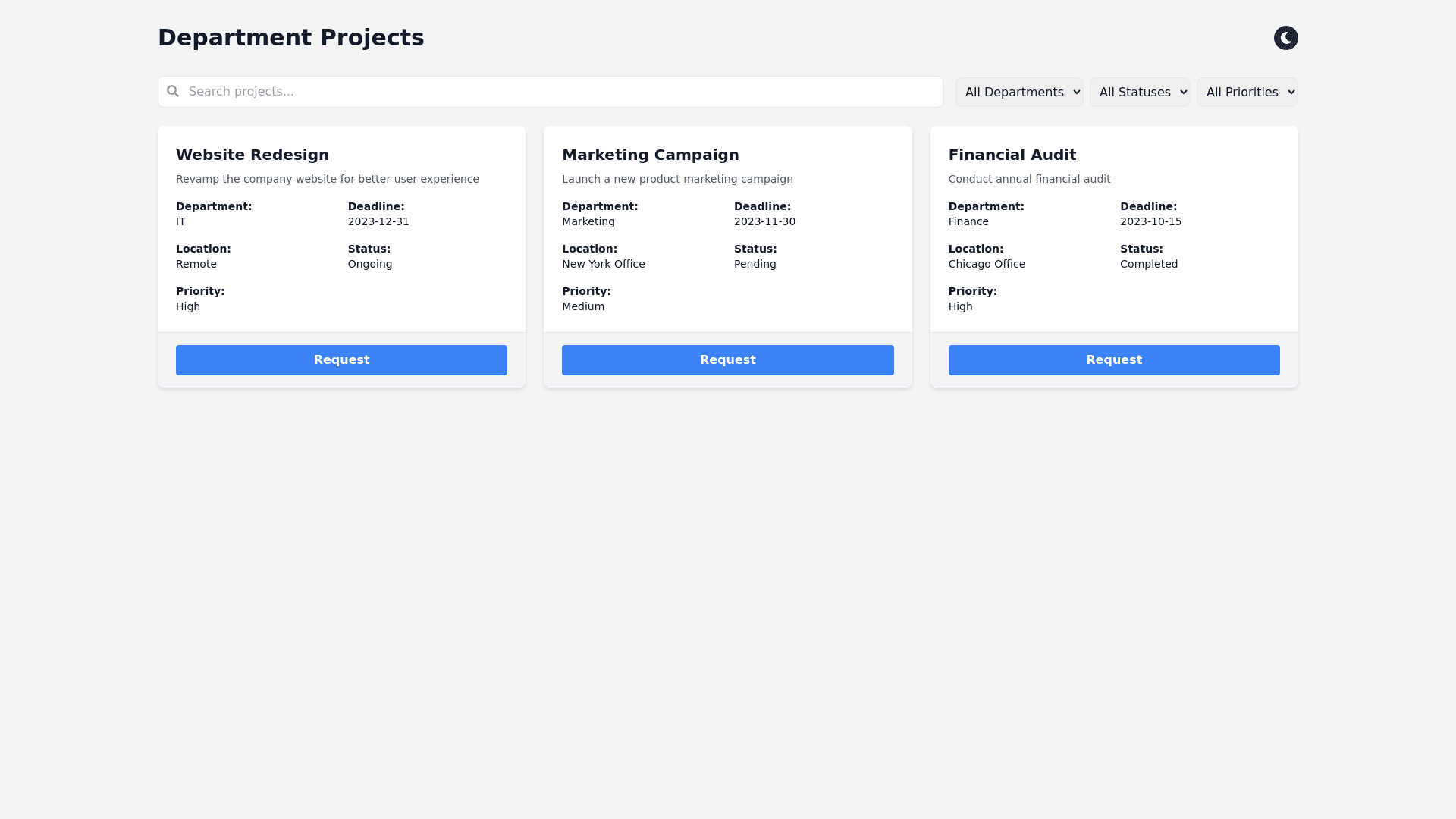This screenshot has height=819, width=1456.
Task: Select the Ongoing status text
Action: click(370, 264)
